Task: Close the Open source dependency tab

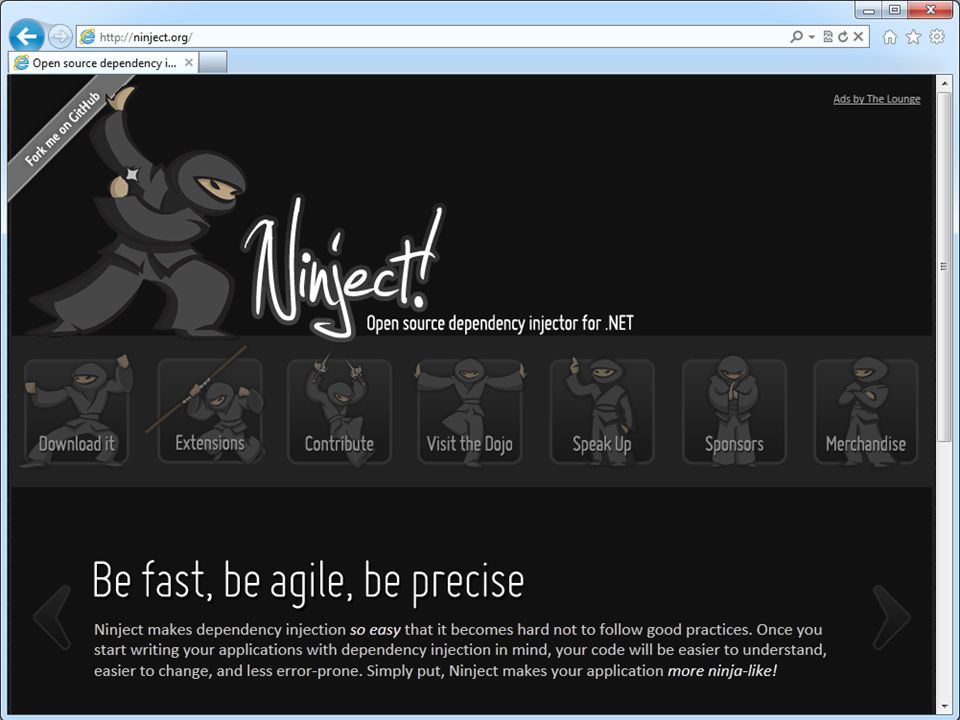Action: 189,62
